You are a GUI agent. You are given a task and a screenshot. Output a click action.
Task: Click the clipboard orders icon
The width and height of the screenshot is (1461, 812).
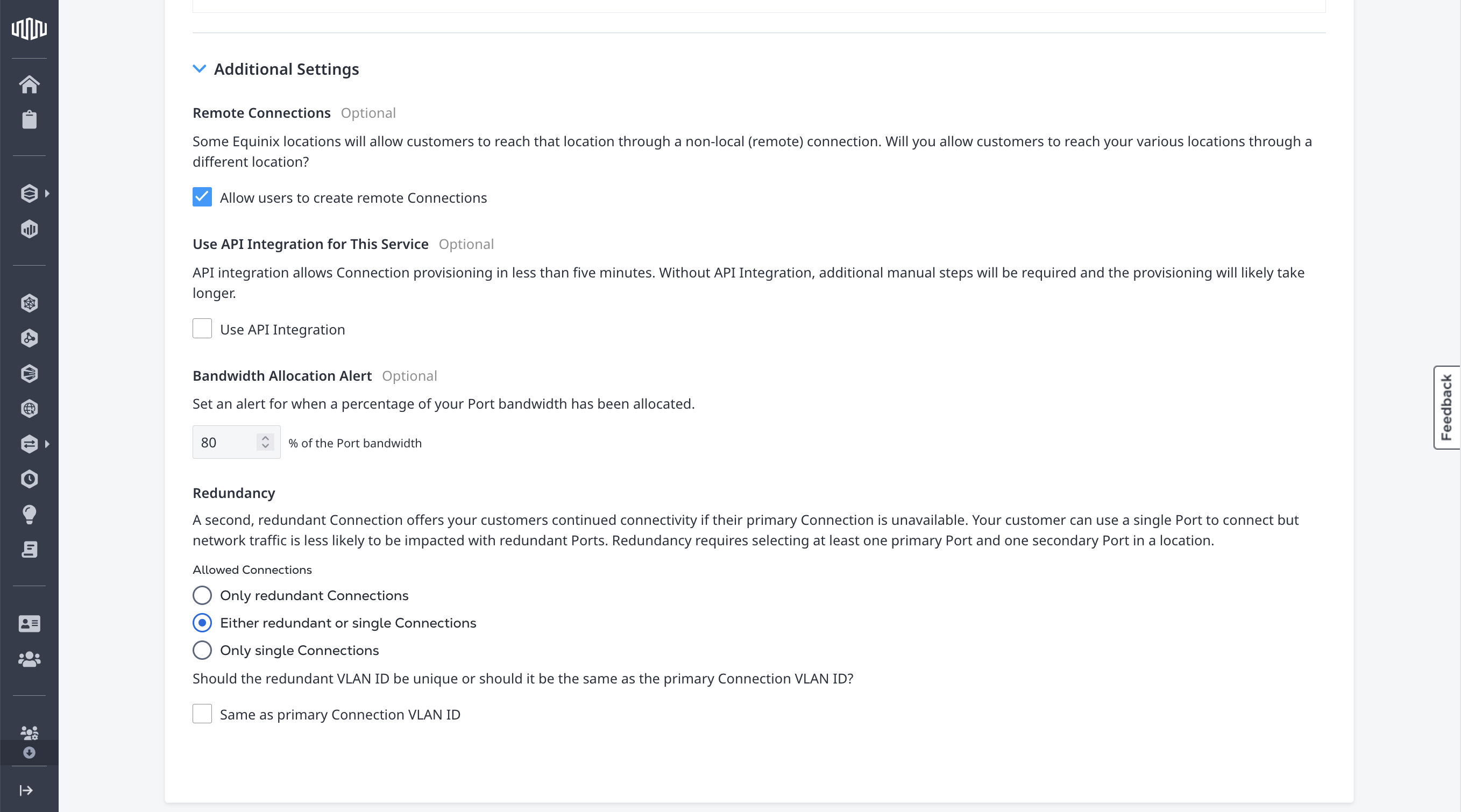click(29, 119)
